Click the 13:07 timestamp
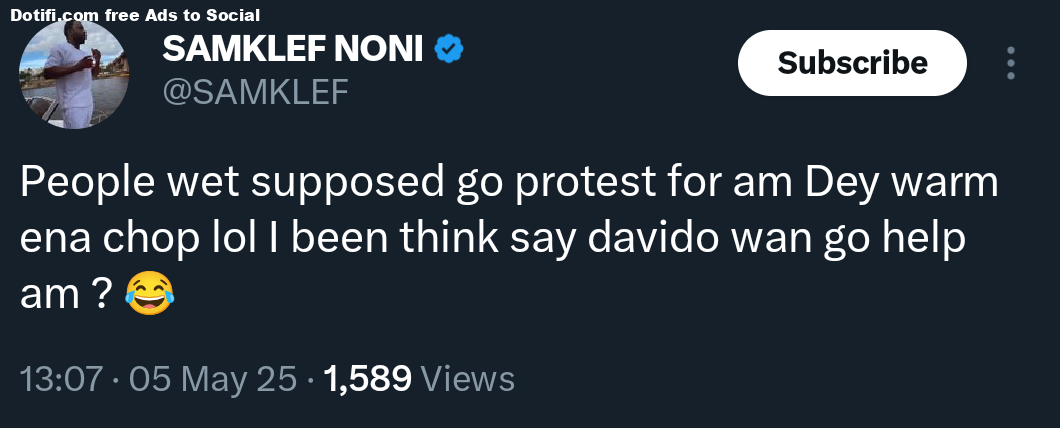This screenshot has width=1060, height=428. pyautogui.click(x=61, y=378)
